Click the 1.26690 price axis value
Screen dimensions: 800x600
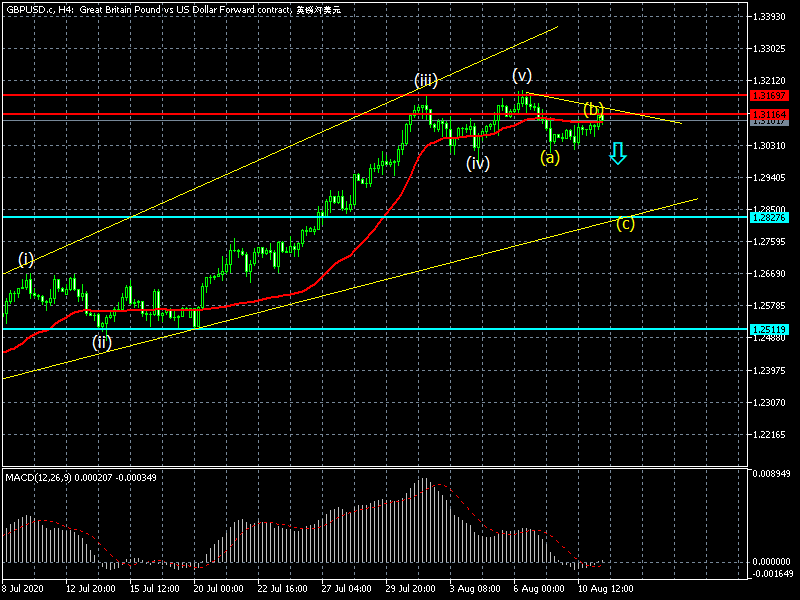769,274
